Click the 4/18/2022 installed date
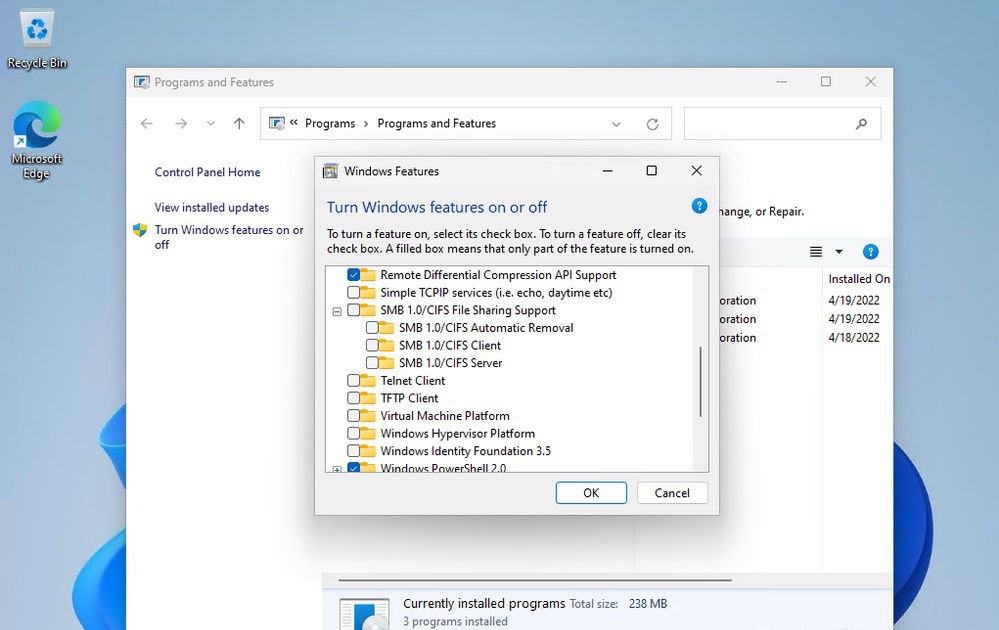The height and width of the screenshot is (630, 999). click(854, 338)
